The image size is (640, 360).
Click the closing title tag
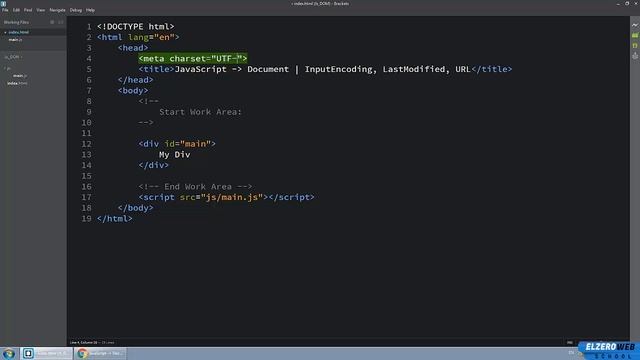492,69
